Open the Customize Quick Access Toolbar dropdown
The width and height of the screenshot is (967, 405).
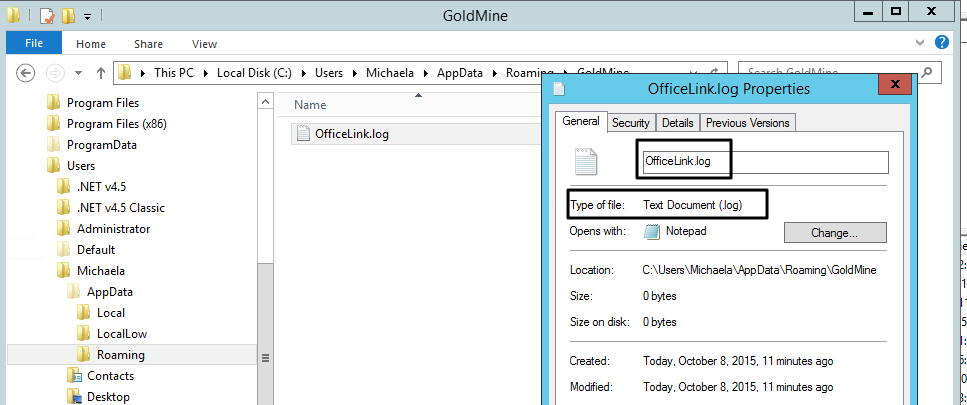click(x=87, y=17)
